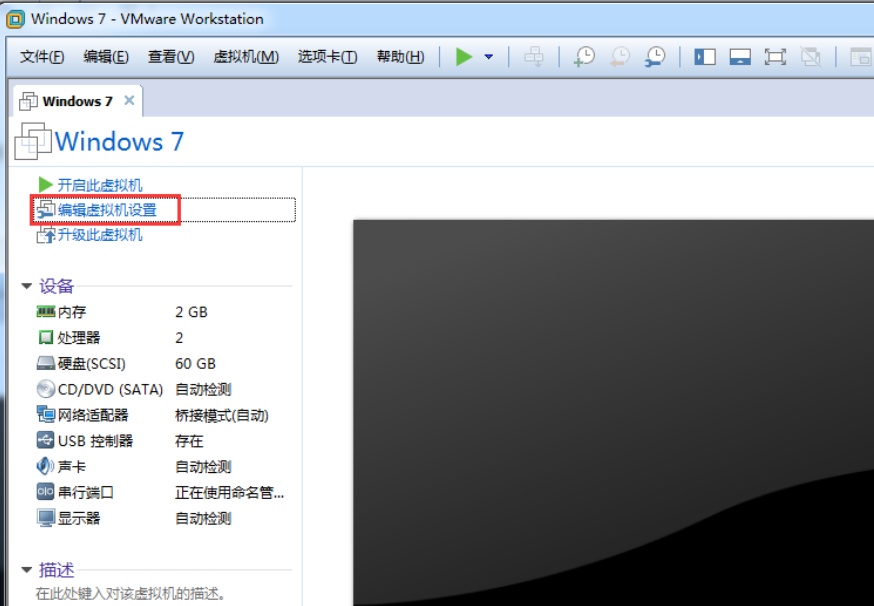
Task: Click the send Ctrl+Alt+Del toolbar icon
Action: tap(534, 56)
